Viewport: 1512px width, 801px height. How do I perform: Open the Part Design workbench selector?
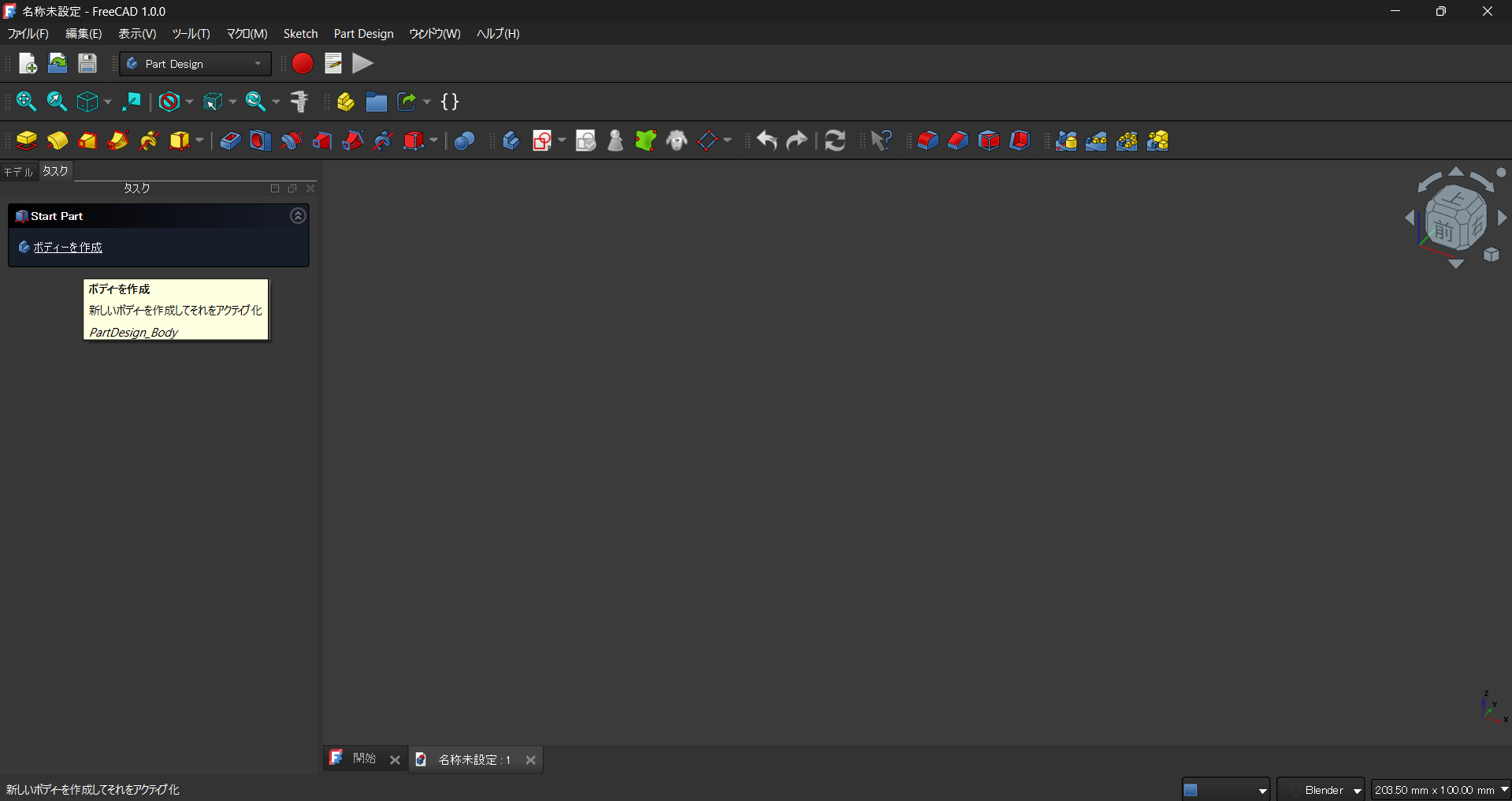195,64
